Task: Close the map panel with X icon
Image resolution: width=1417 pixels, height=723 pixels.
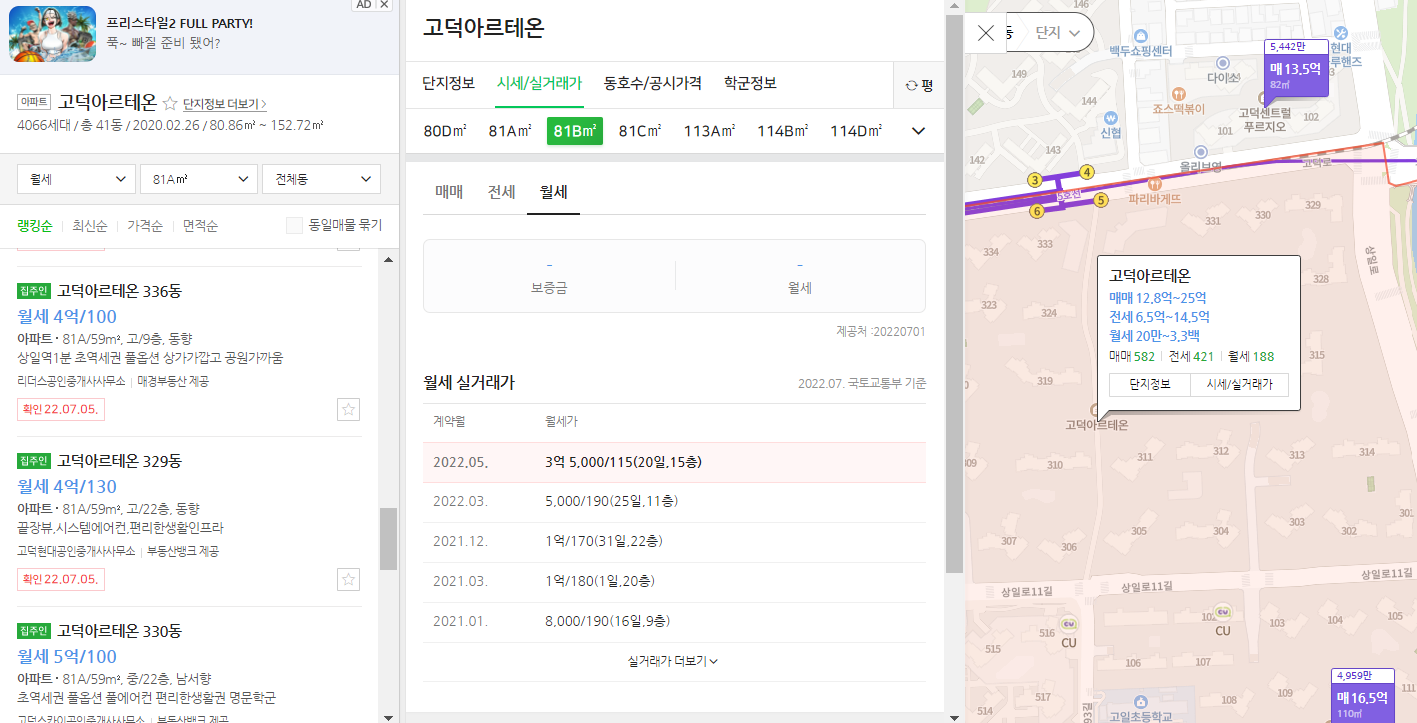Action: pos(986,32)
